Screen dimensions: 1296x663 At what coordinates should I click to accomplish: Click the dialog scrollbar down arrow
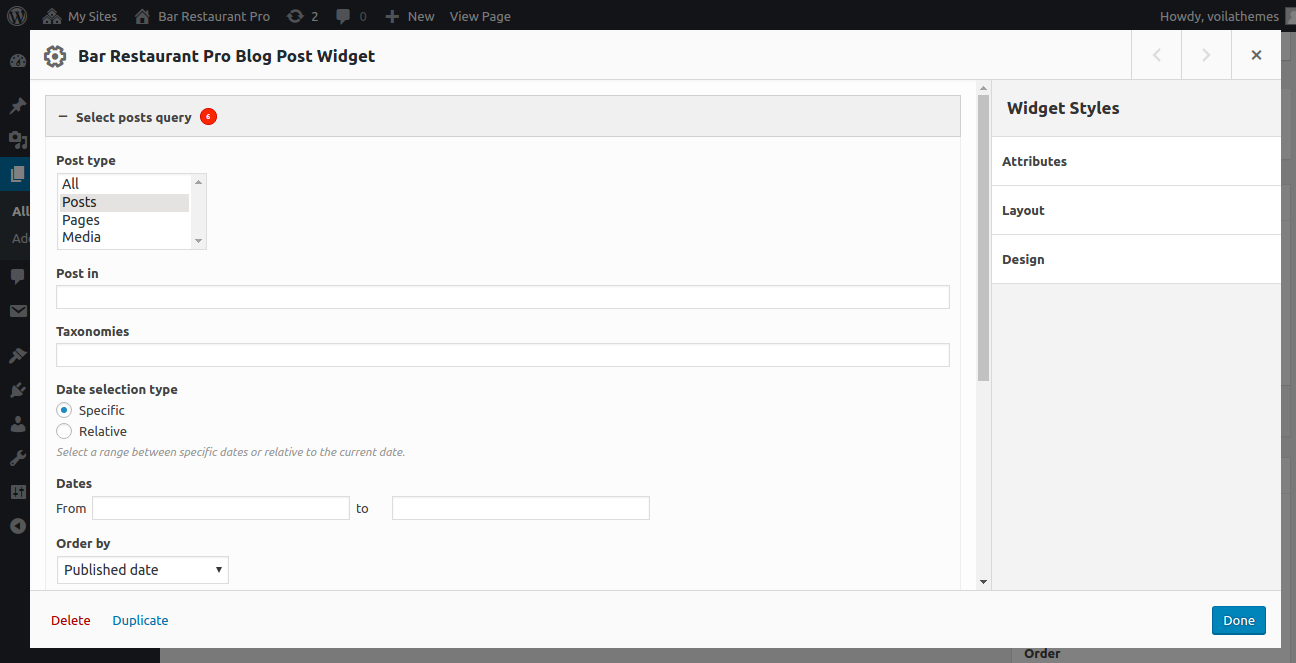(x=984, y=582)
